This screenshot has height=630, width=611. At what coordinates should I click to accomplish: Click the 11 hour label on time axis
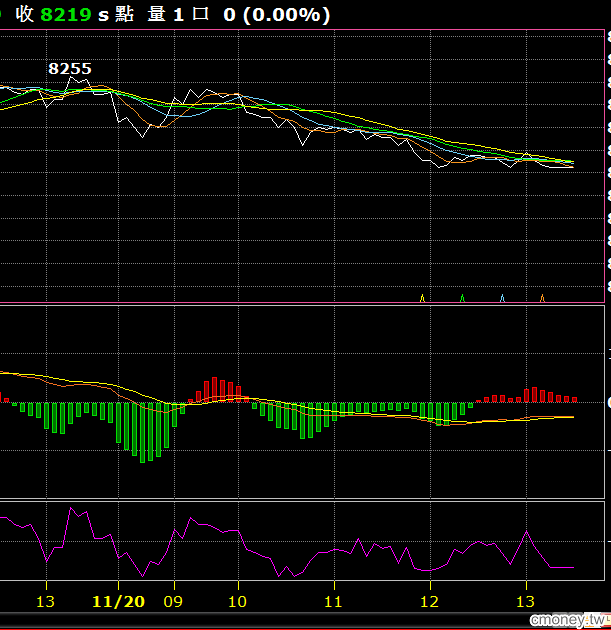(334, 602)
